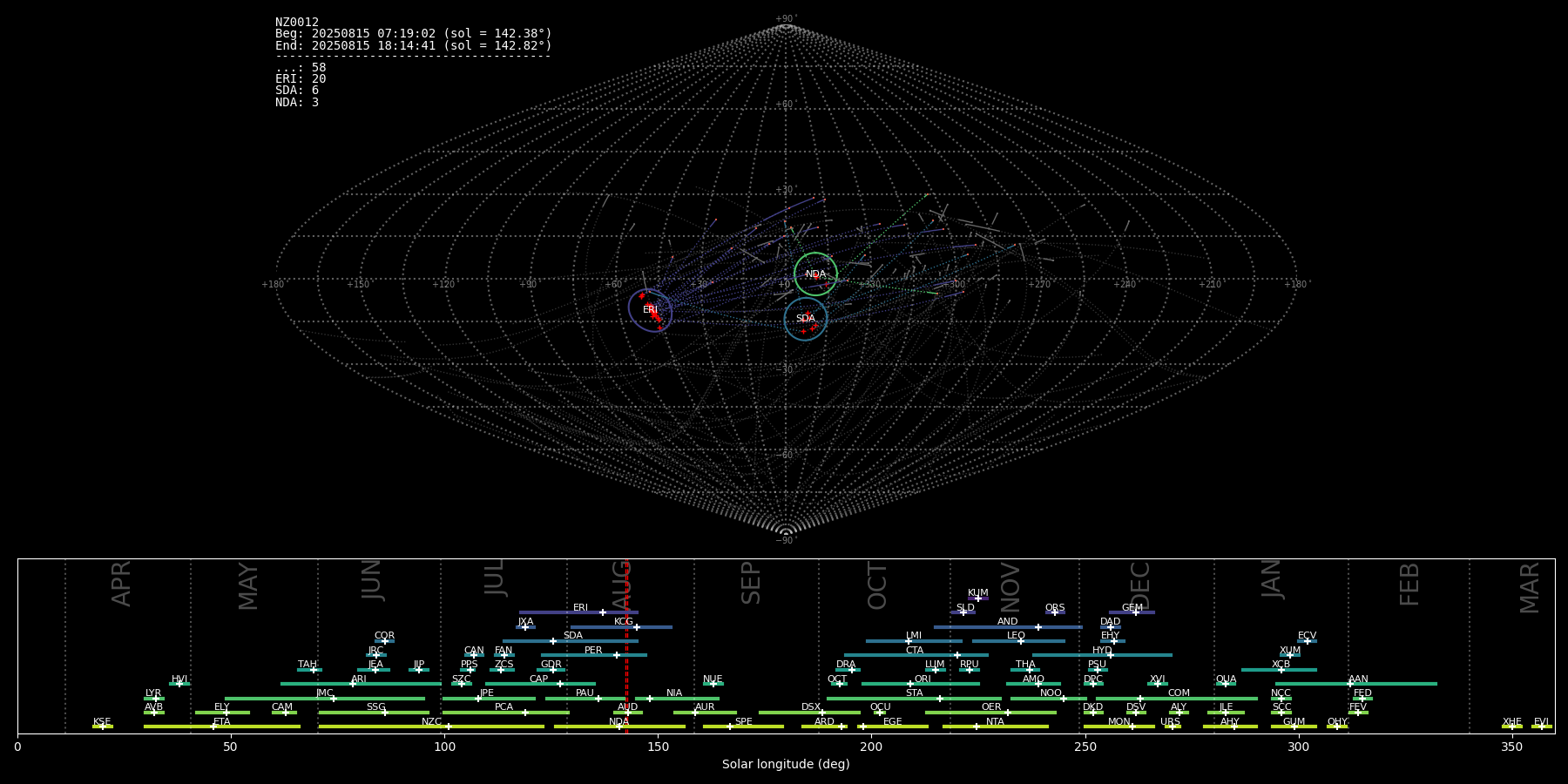The width and height of the screenshot is (1568, 784).
Task: Click the MAR month label in timeline
Action: [x=1530, y=588]
